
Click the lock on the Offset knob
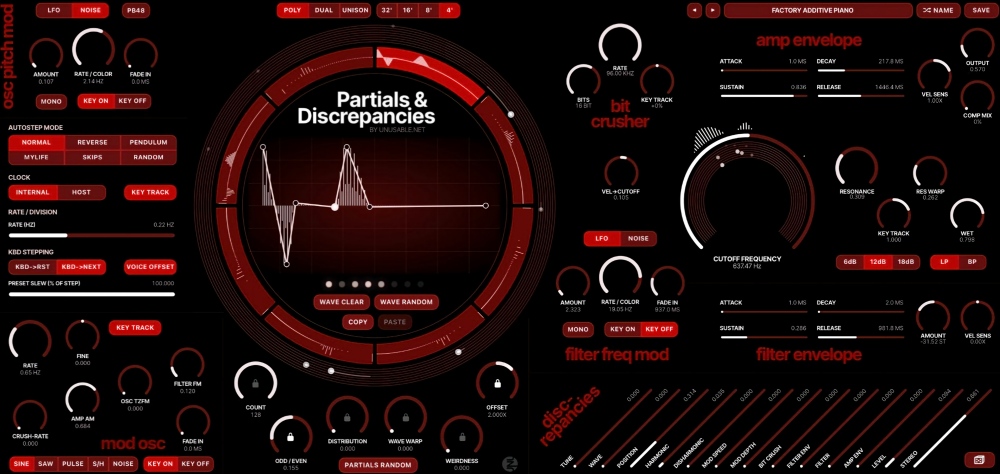pos(497,383)
